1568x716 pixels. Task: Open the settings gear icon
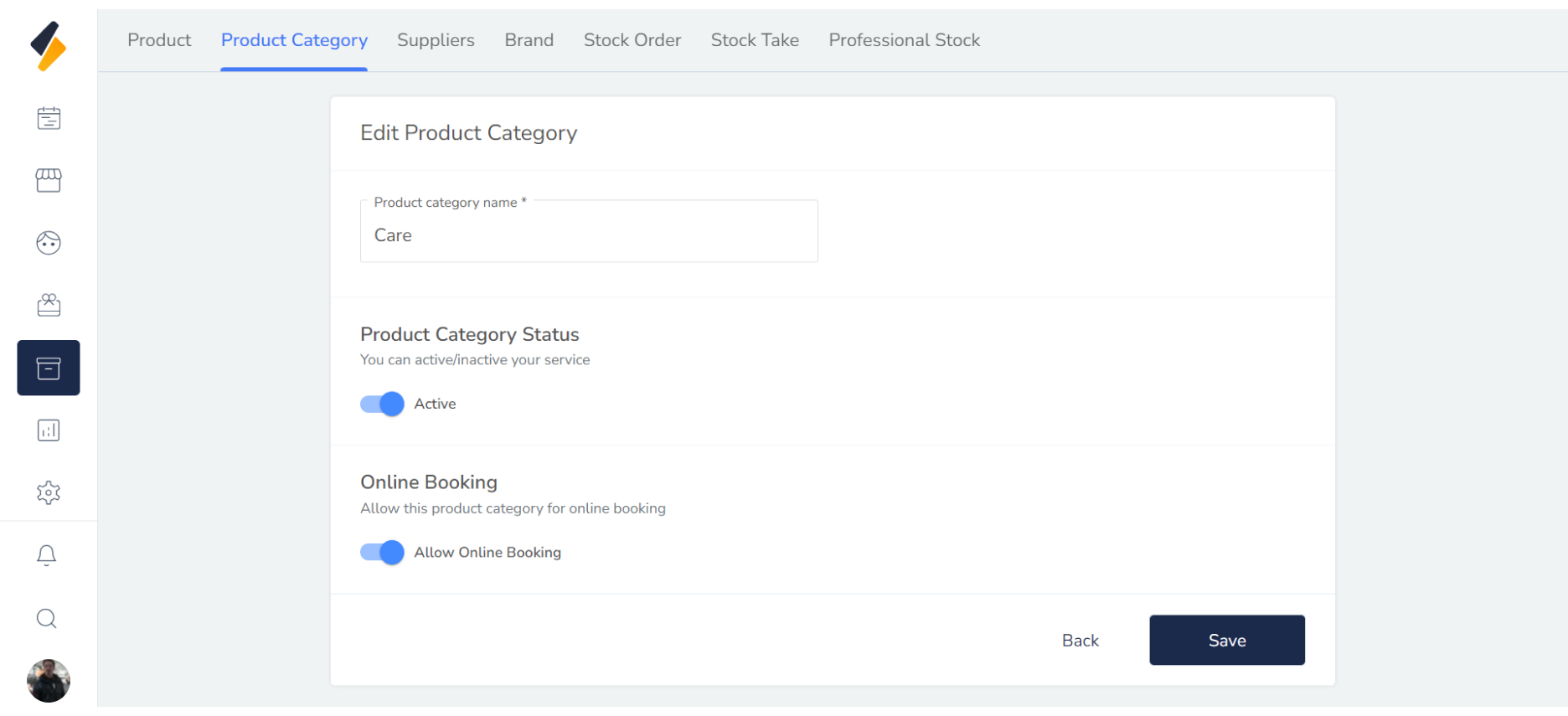click(x=49, y=492)
